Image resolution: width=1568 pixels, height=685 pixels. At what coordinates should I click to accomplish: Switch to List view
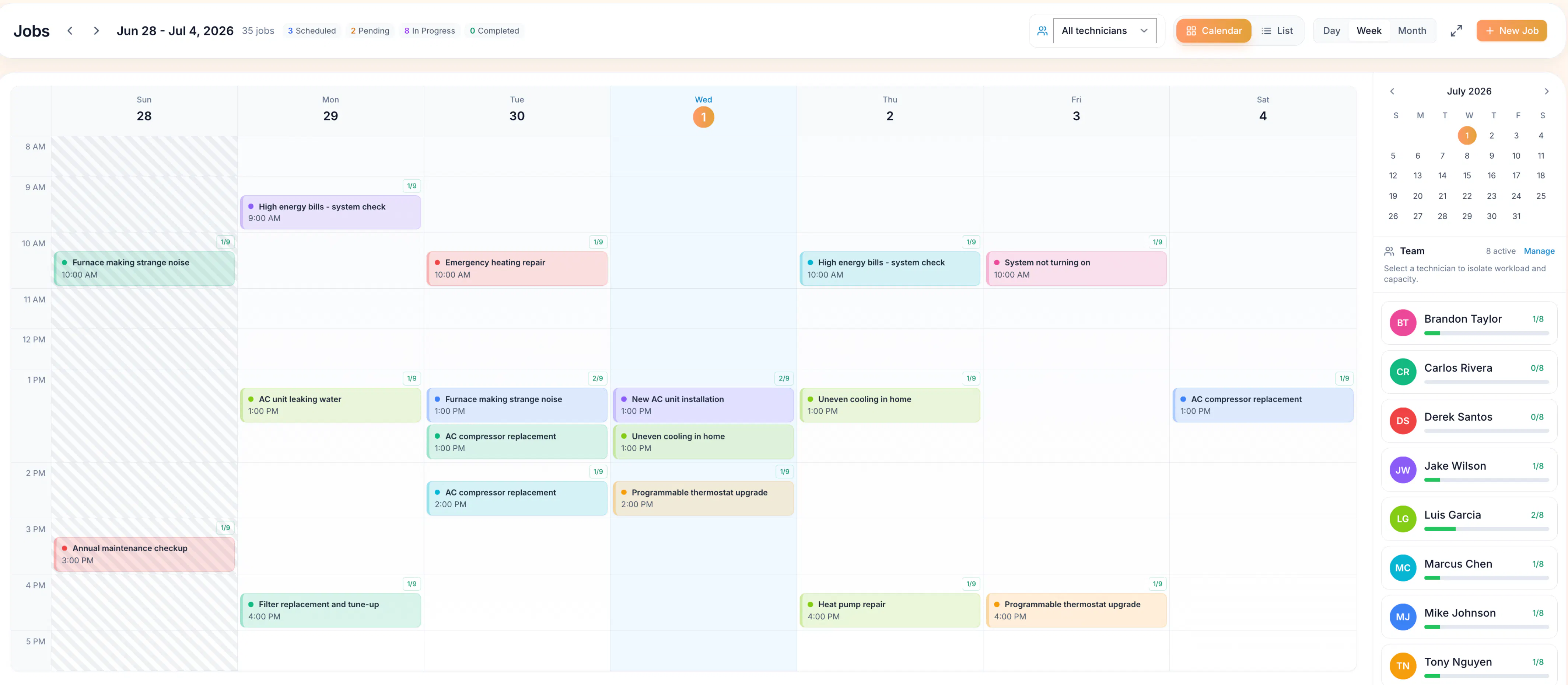(1277, 31)
